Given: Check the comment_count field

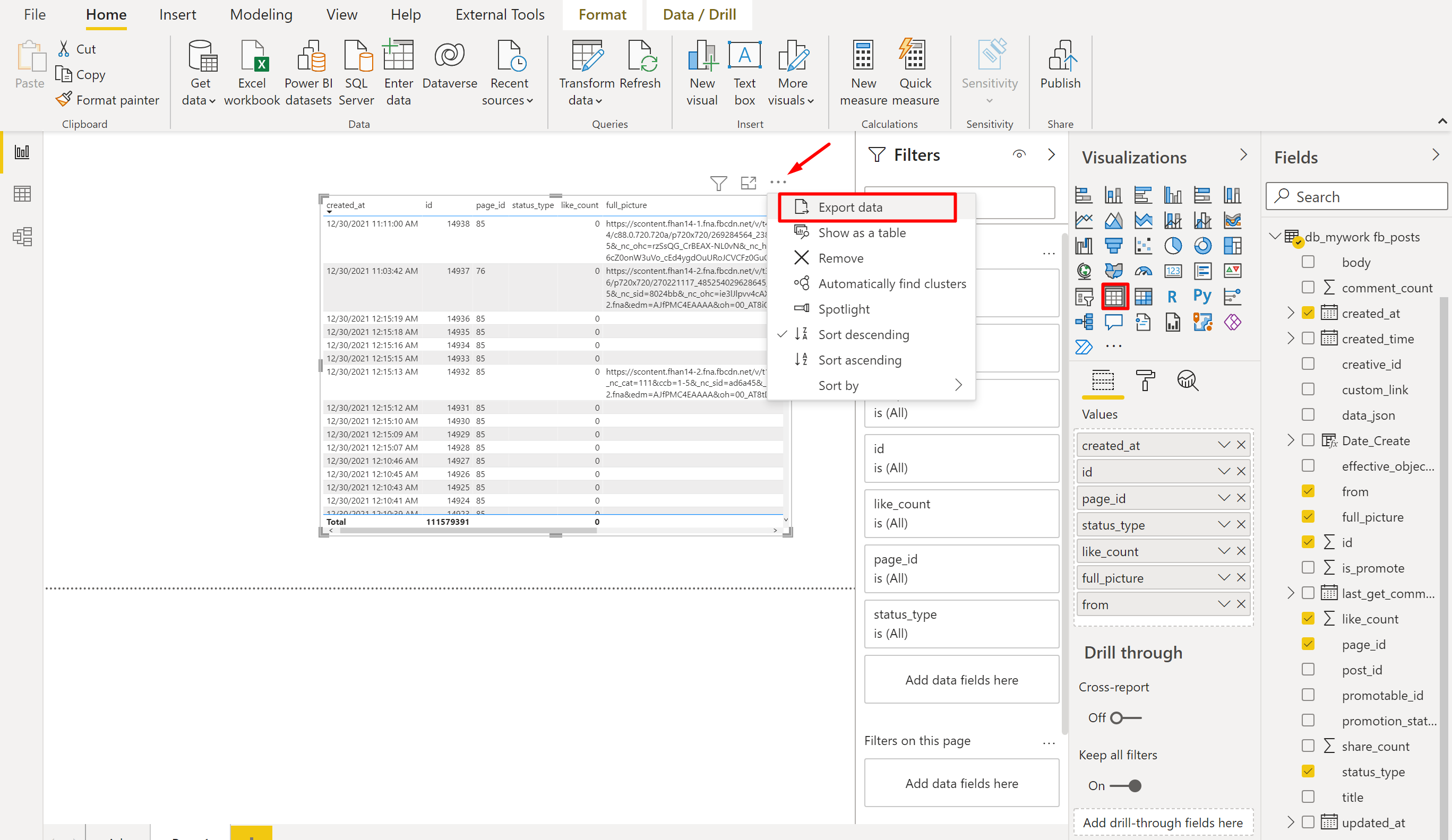Looking at the screenshot, I should pyautogui.click(x=1308, y=287).
